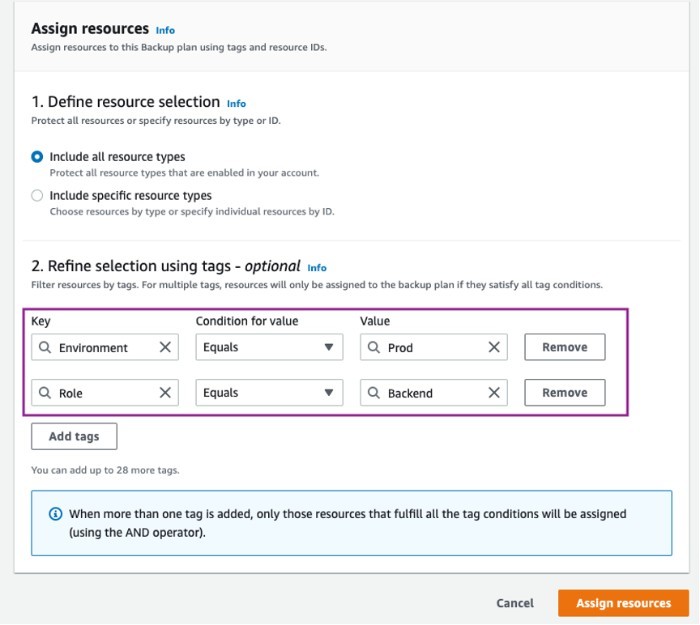This screenshot has height=625, width=700.
Task: Click into the Backend value input
Action: pos(433,393)
